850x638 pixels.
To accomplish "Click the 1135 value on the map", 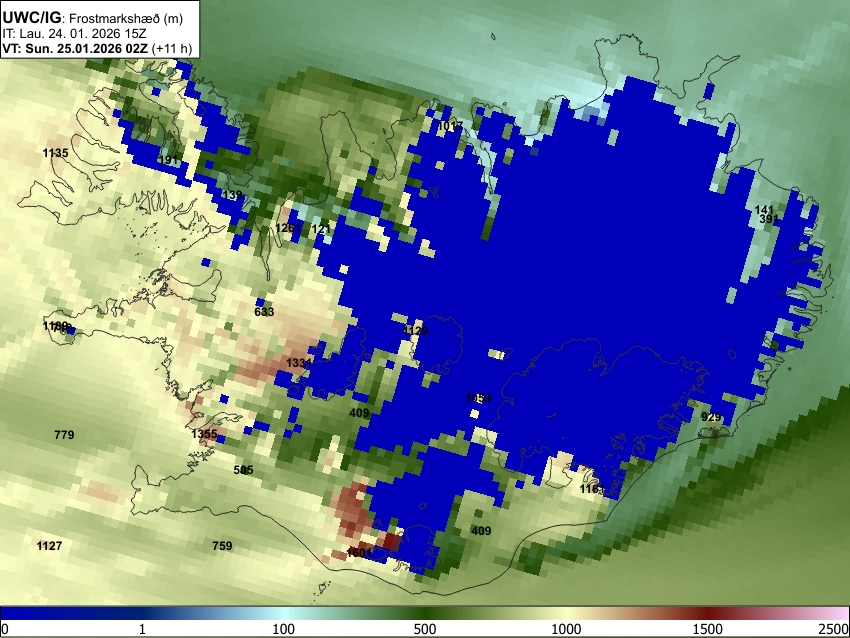I will pos(55,153).
